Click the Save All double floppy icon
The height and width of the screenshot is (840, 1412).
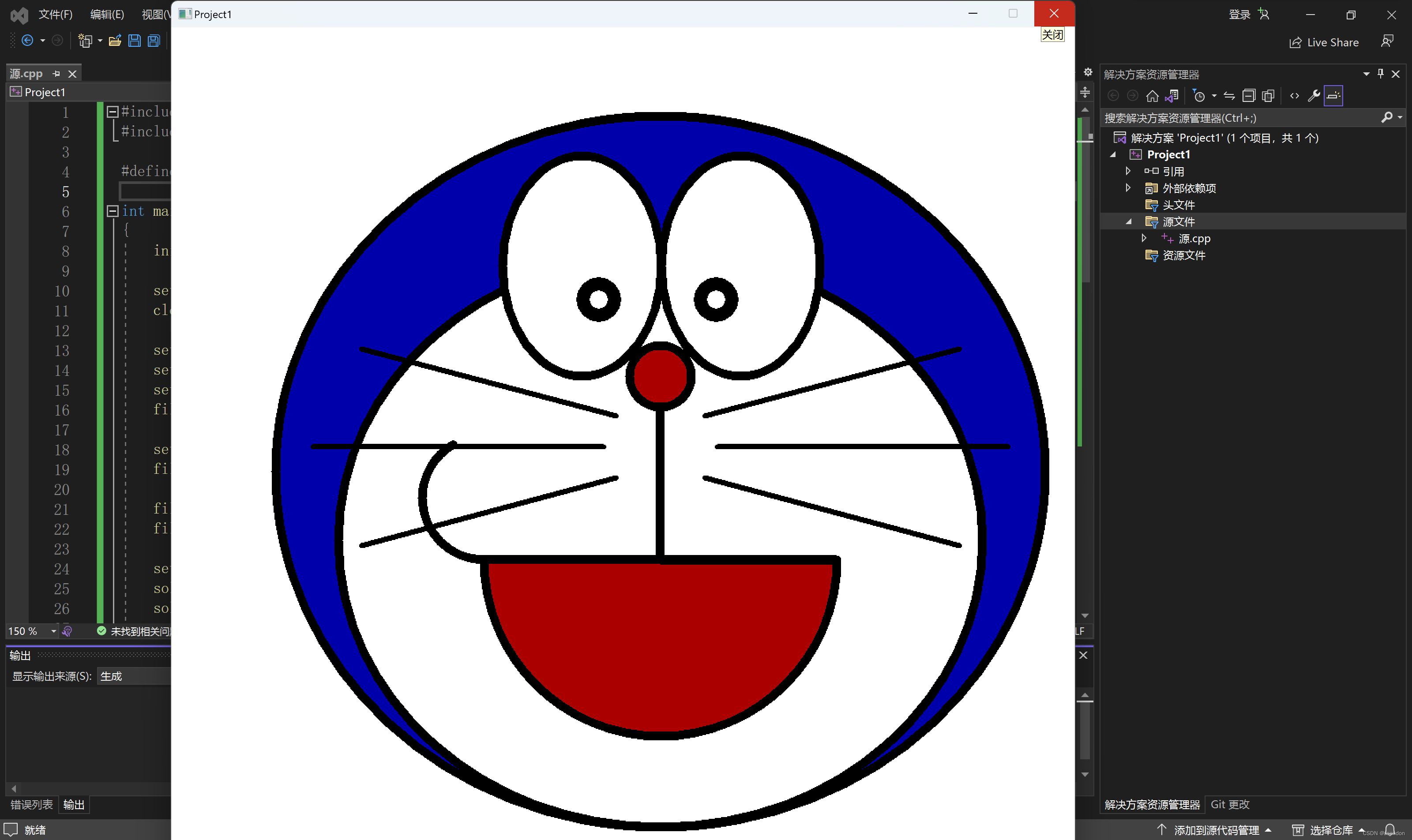(x=154, y=41)
